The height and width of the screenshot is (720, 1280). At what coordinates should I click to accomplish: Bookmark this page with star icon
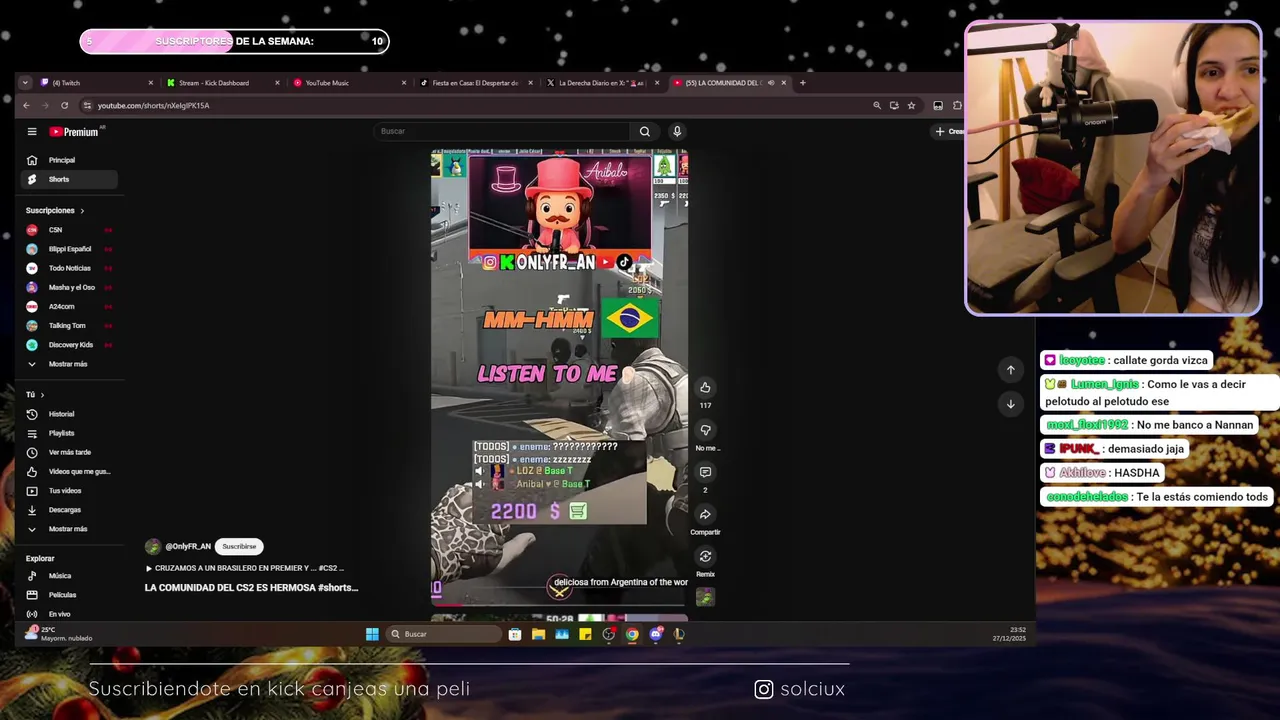click(x=911, y=105)
